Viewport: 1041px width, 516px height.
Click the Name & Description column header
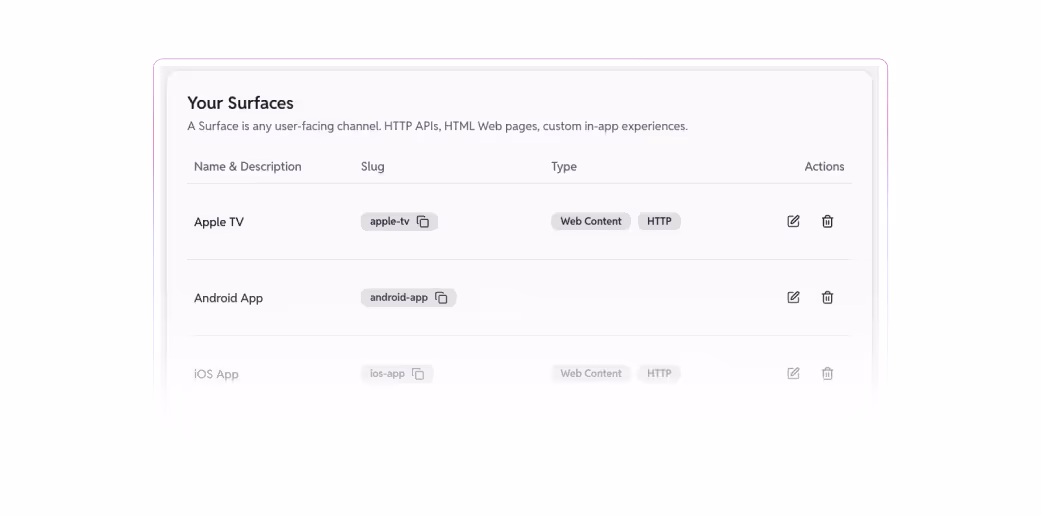tap(248, 167)
